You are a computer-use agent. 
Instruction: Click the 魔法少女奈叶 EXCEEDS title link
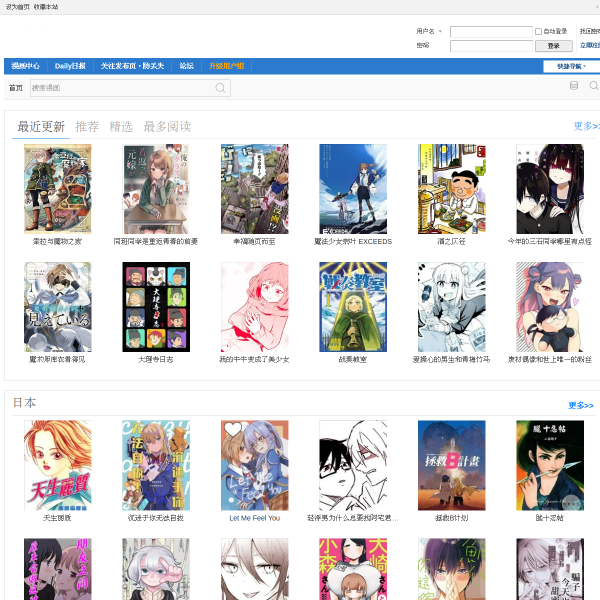[x=353, y=241]
